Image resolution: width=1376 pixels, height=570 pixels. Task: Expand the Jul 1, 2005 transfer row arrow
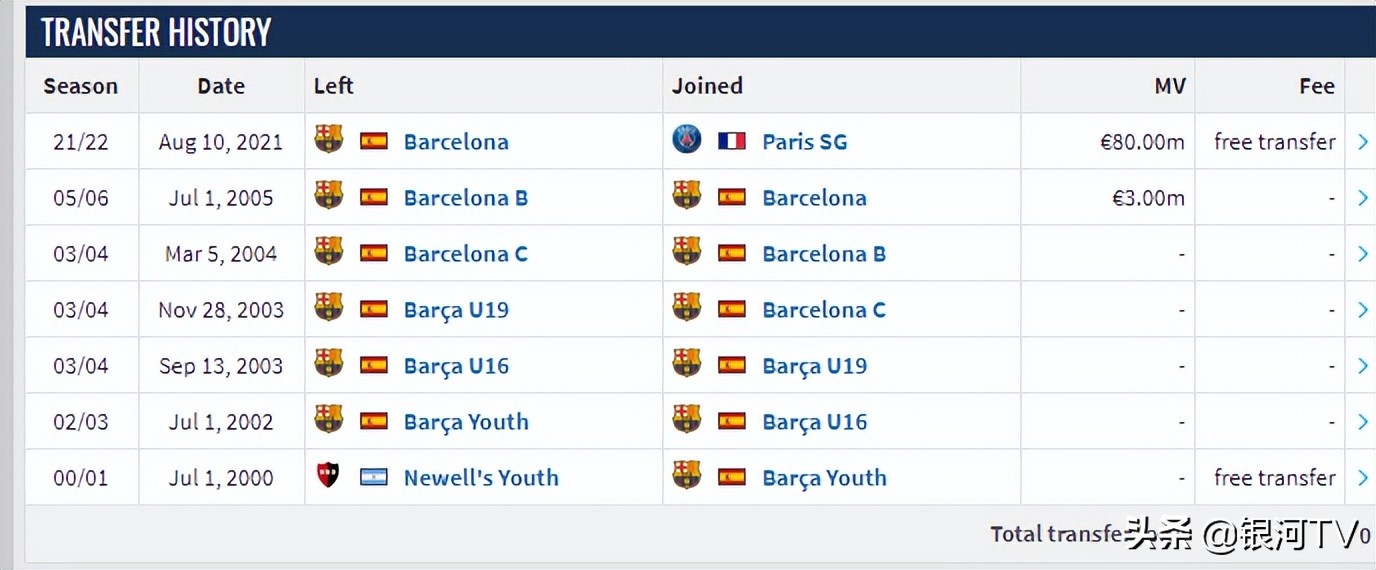point(1362,198)
